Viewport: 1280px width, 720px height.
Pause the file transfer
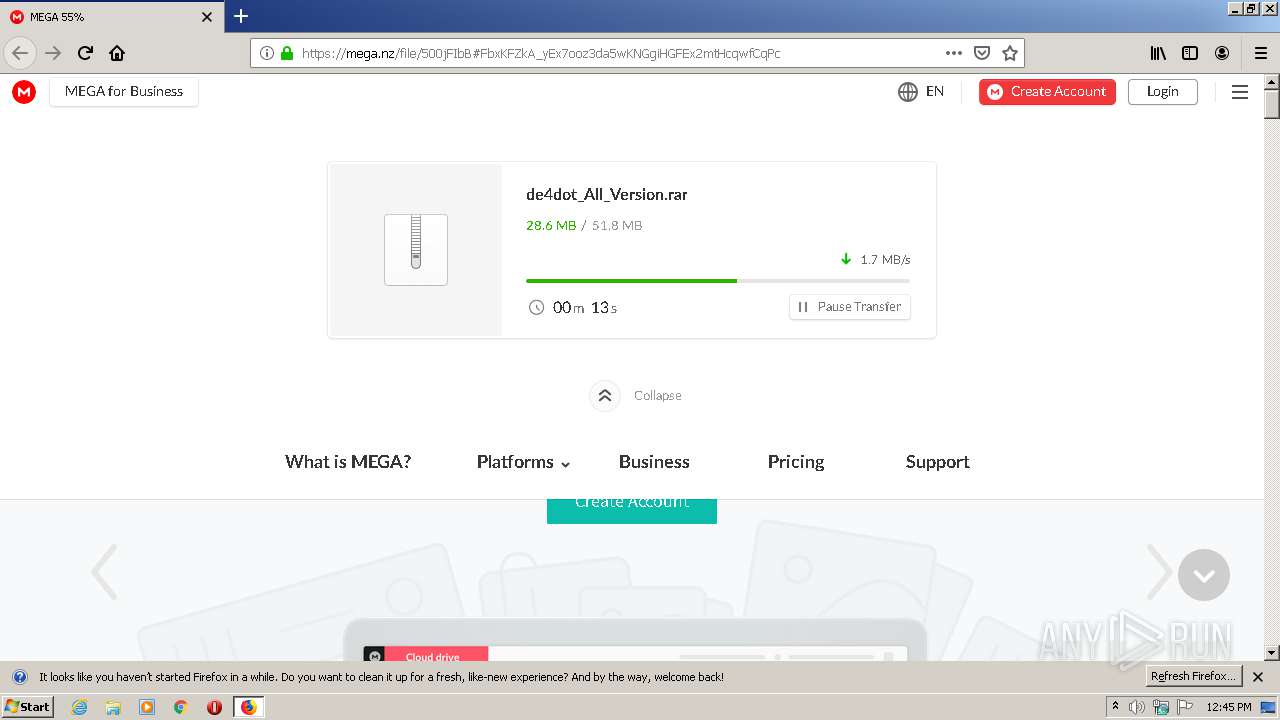point(850,307)
